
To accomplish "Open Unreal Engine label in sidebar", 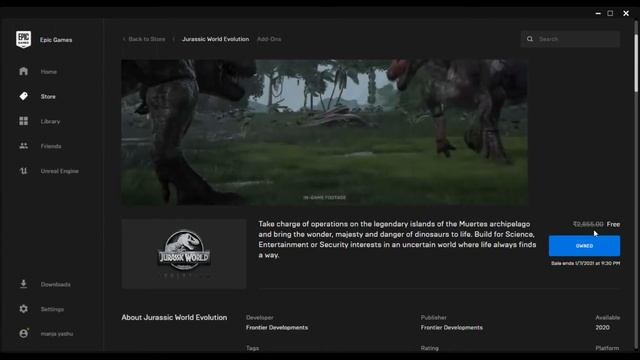I will (60, 171).
